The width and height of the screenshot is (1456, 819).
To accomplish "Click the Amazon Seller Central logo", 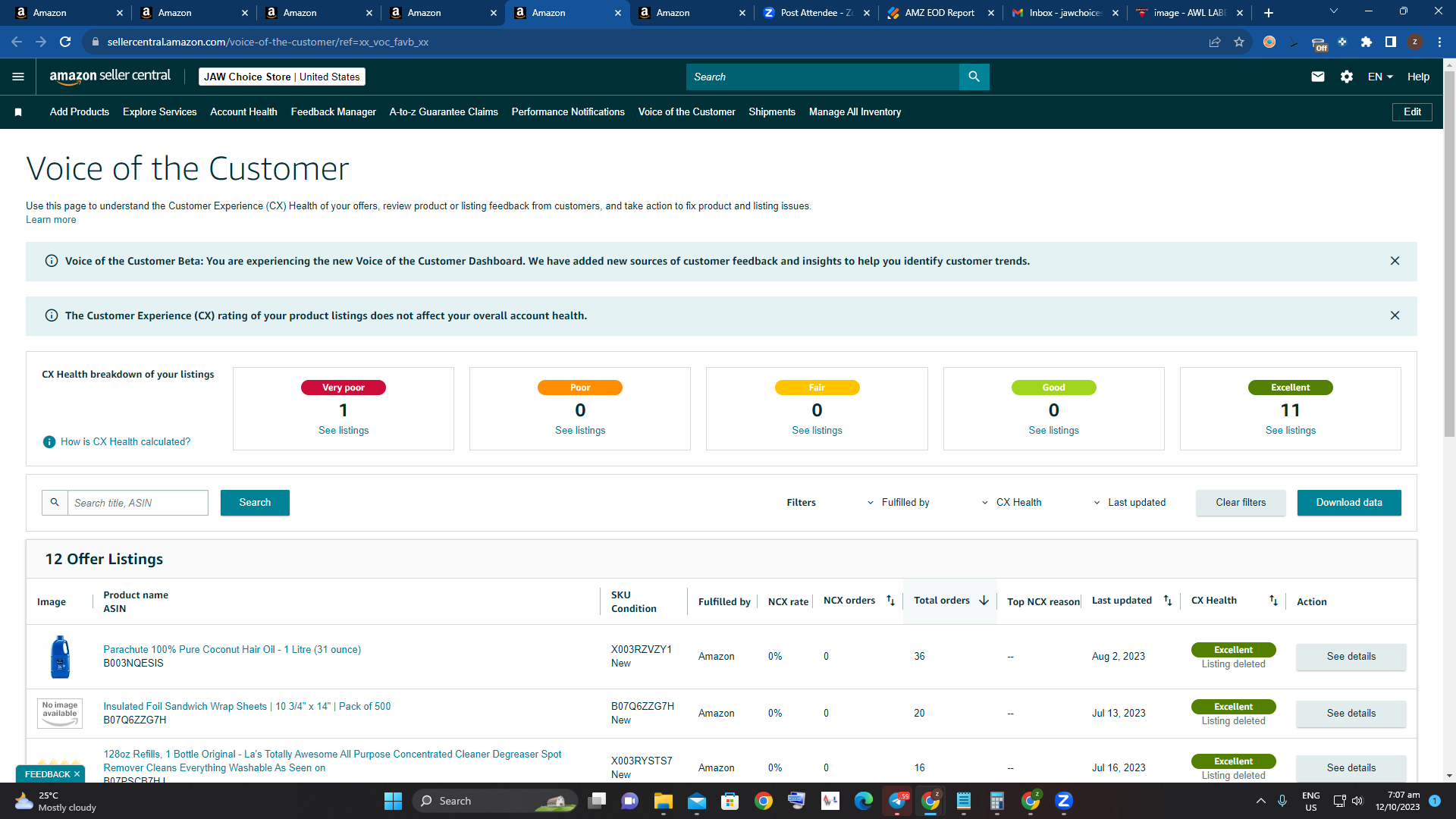I will pos(110,77).
